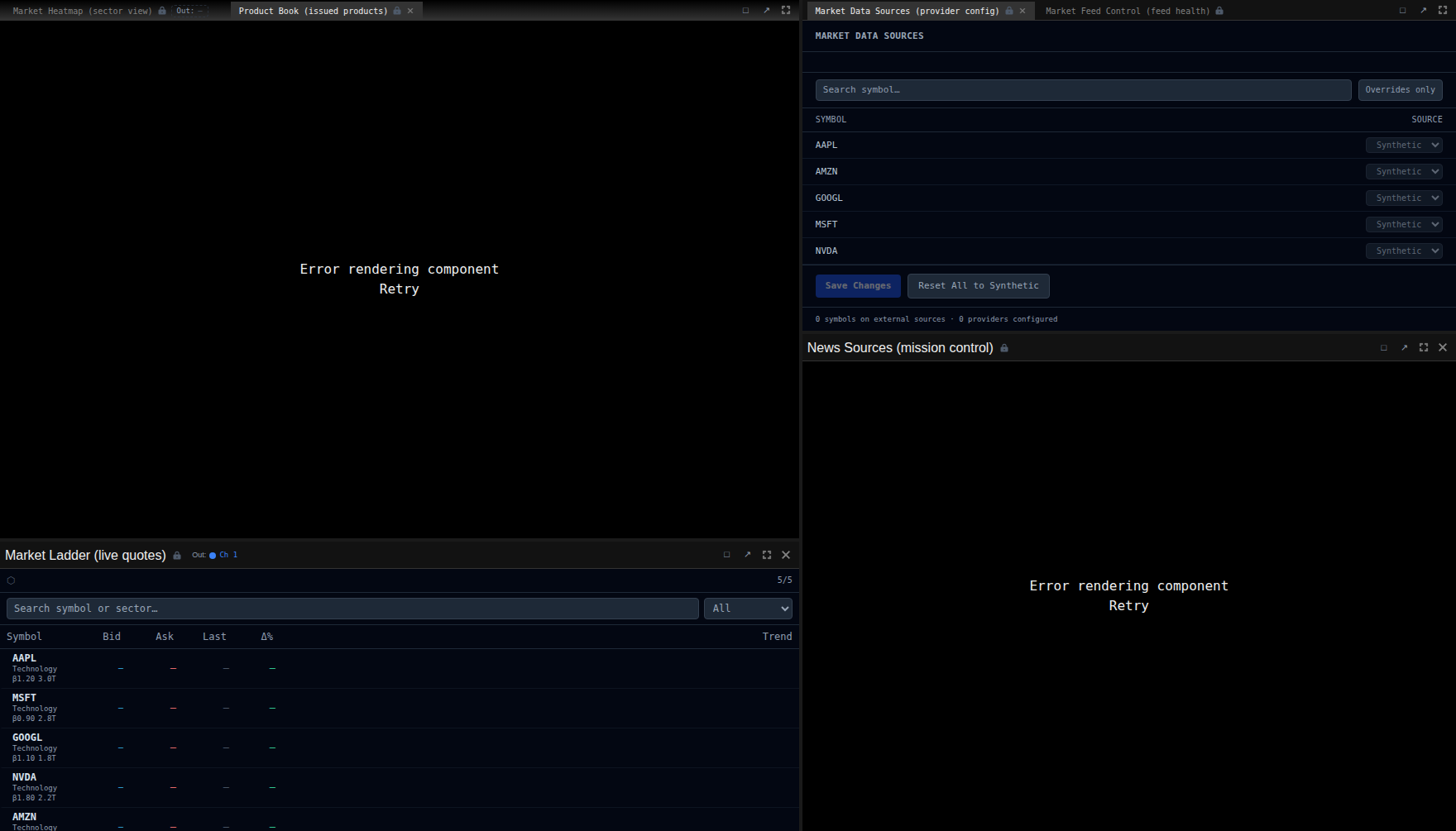Pop out the Market Ladder panel with arrow icon
This screenshot has width=1456, height=831.
coord(747,555)
